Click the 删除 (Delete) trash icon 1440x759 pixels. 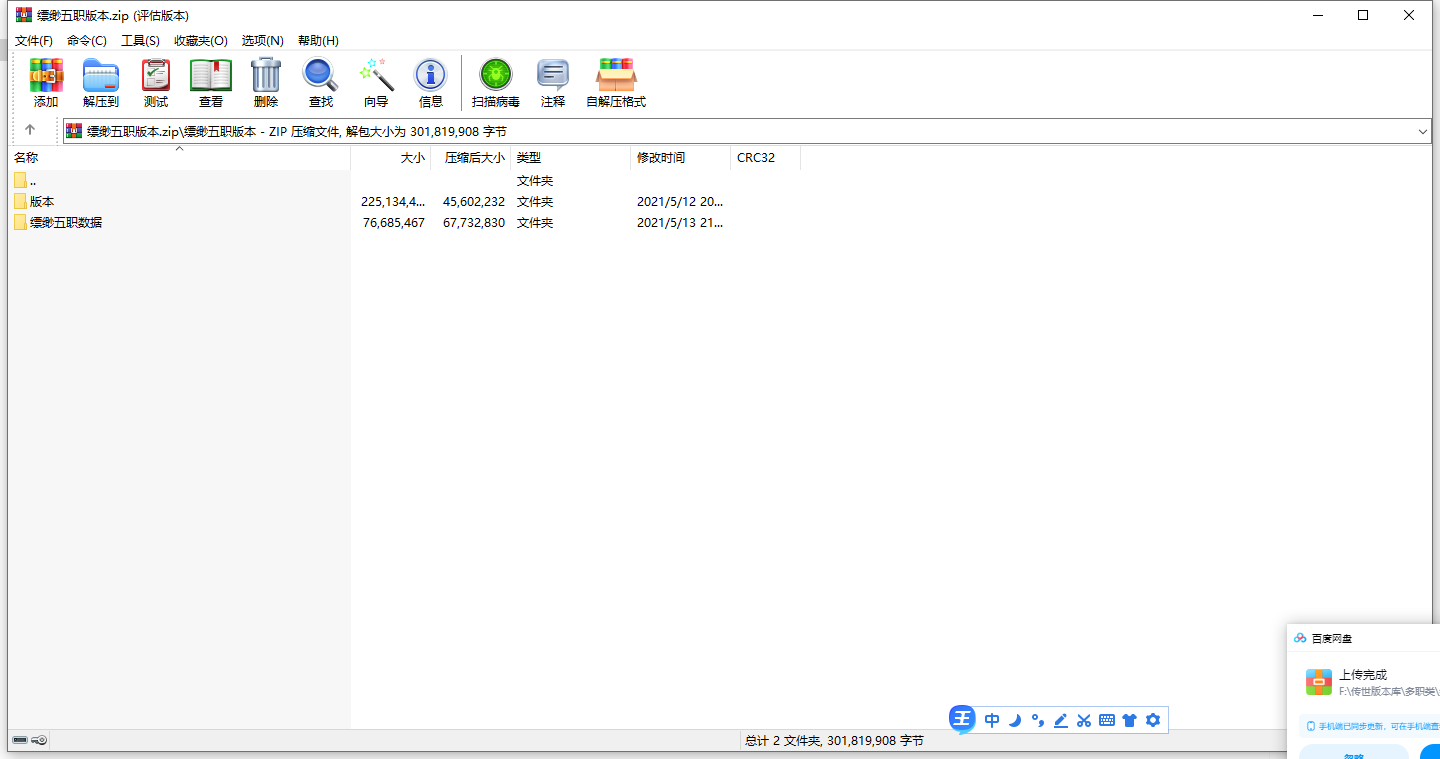pos(266,82)
